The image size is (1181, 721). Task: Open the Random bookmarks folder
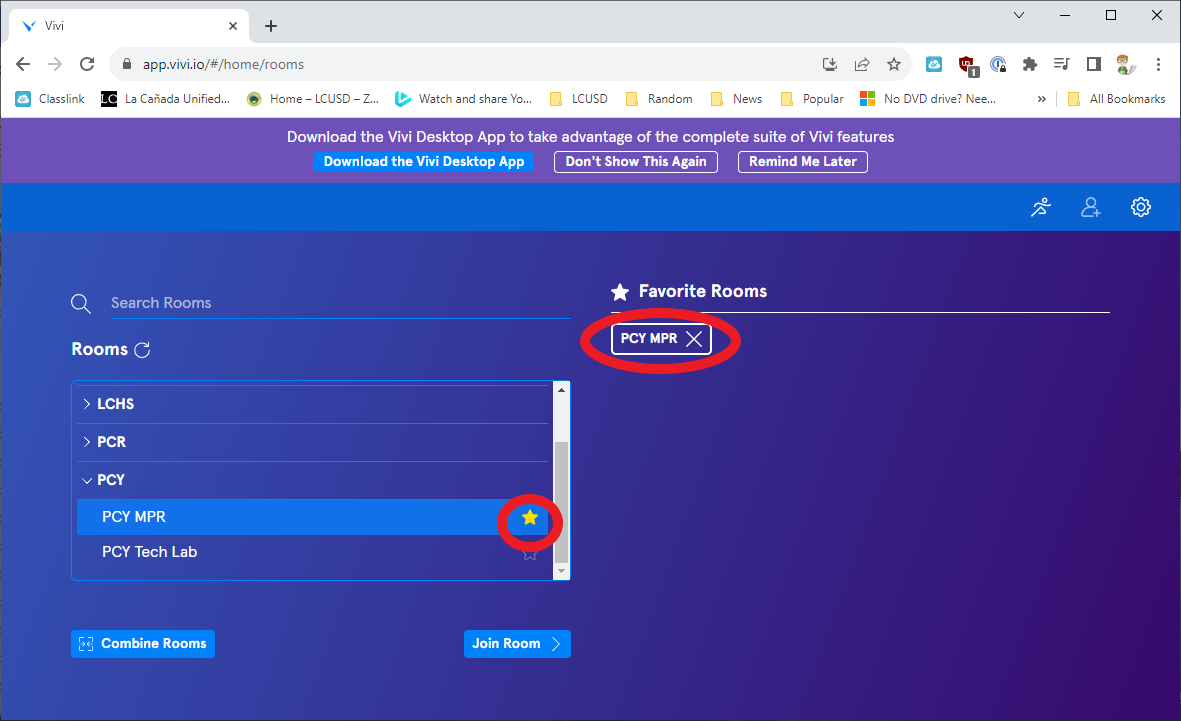[659, 99]
